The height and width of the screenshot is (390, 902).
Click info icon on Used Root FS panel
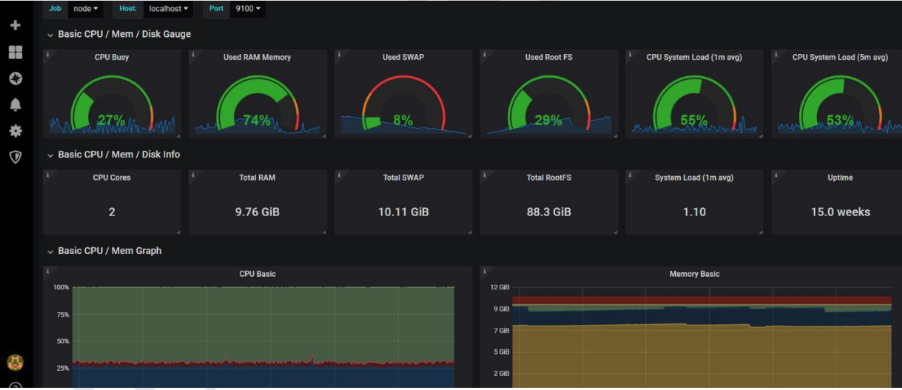point(485,55)
